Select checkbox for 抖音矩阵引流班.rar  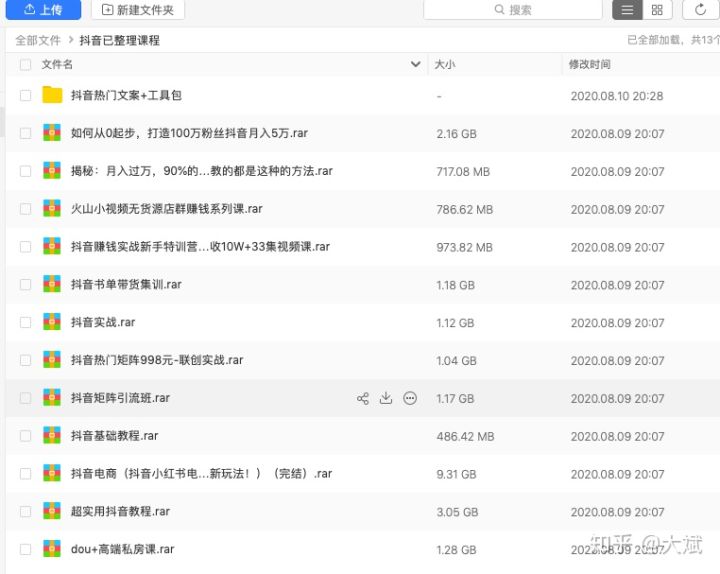tap(26, 398)
